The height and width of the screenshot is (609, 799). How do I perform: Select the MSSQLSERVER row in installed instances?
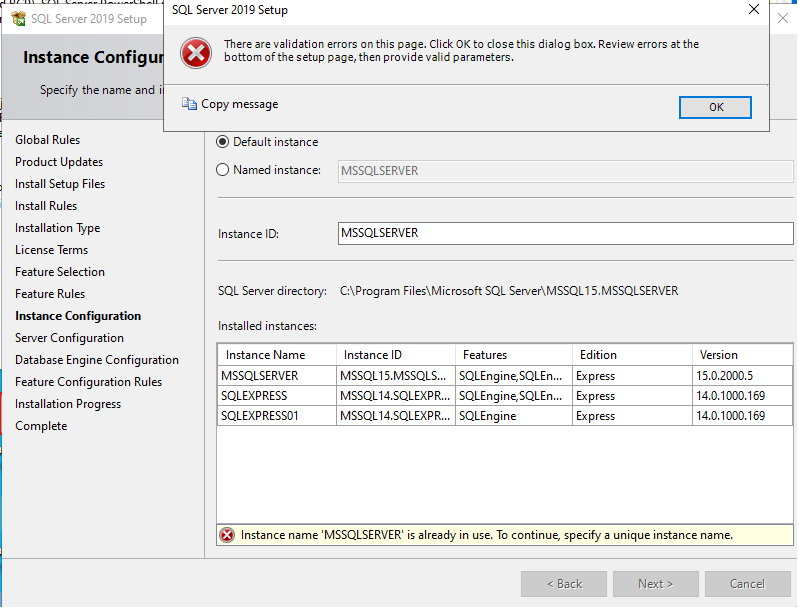(504, 376)
